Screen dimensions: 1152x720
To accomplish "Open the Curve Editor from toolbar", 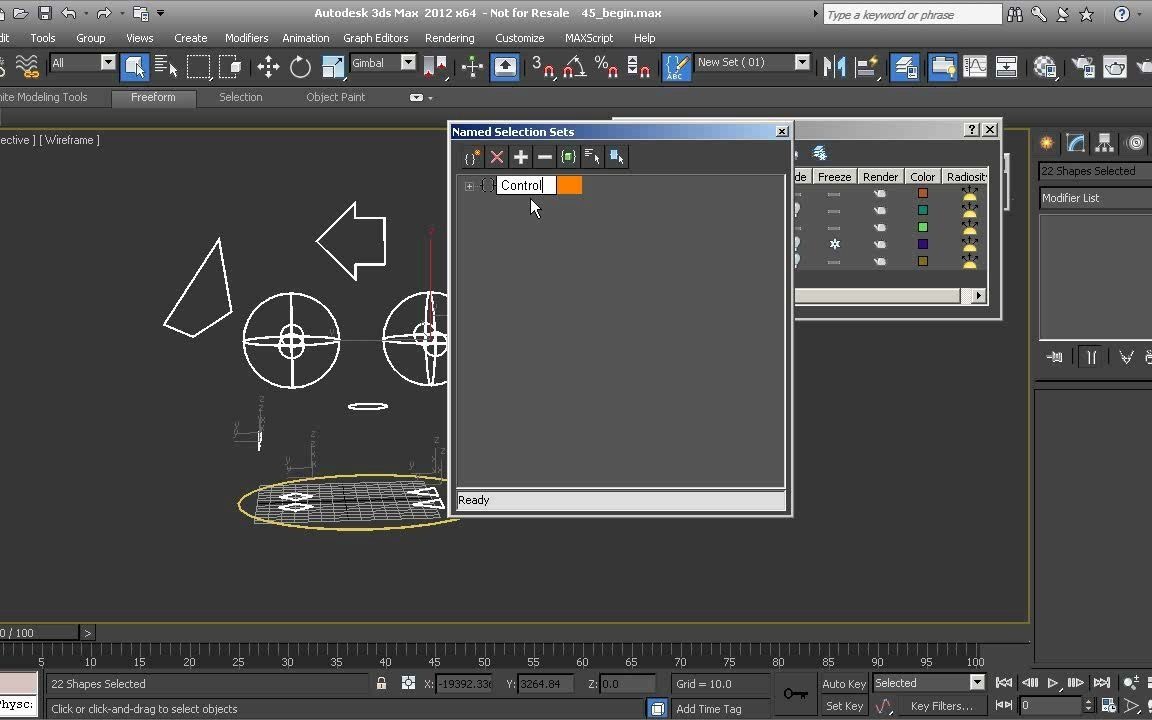I will point(974,67).
